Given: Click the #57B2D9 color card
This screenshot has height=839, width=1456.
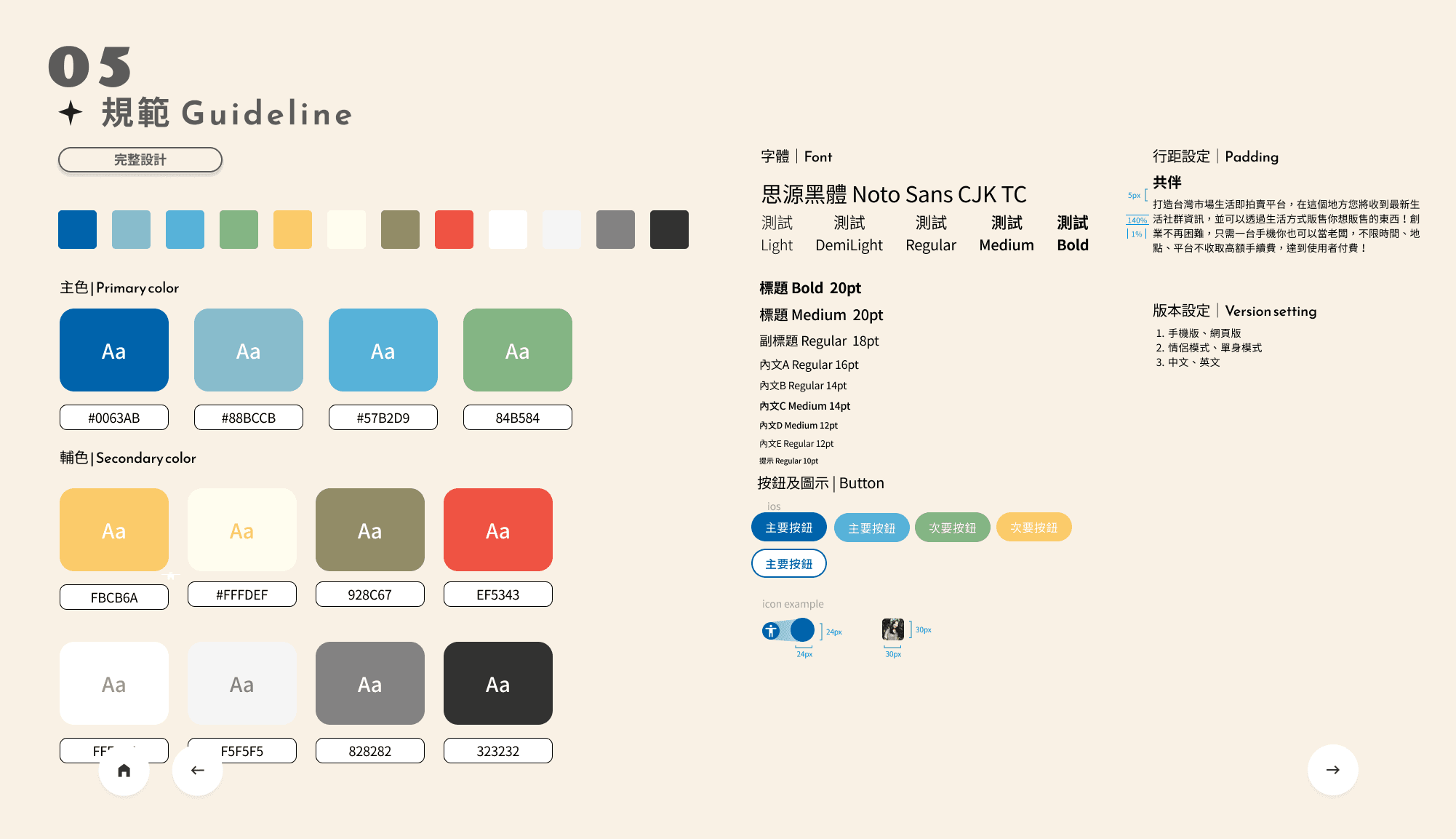Looking at the screenshot, I should 383,350.
